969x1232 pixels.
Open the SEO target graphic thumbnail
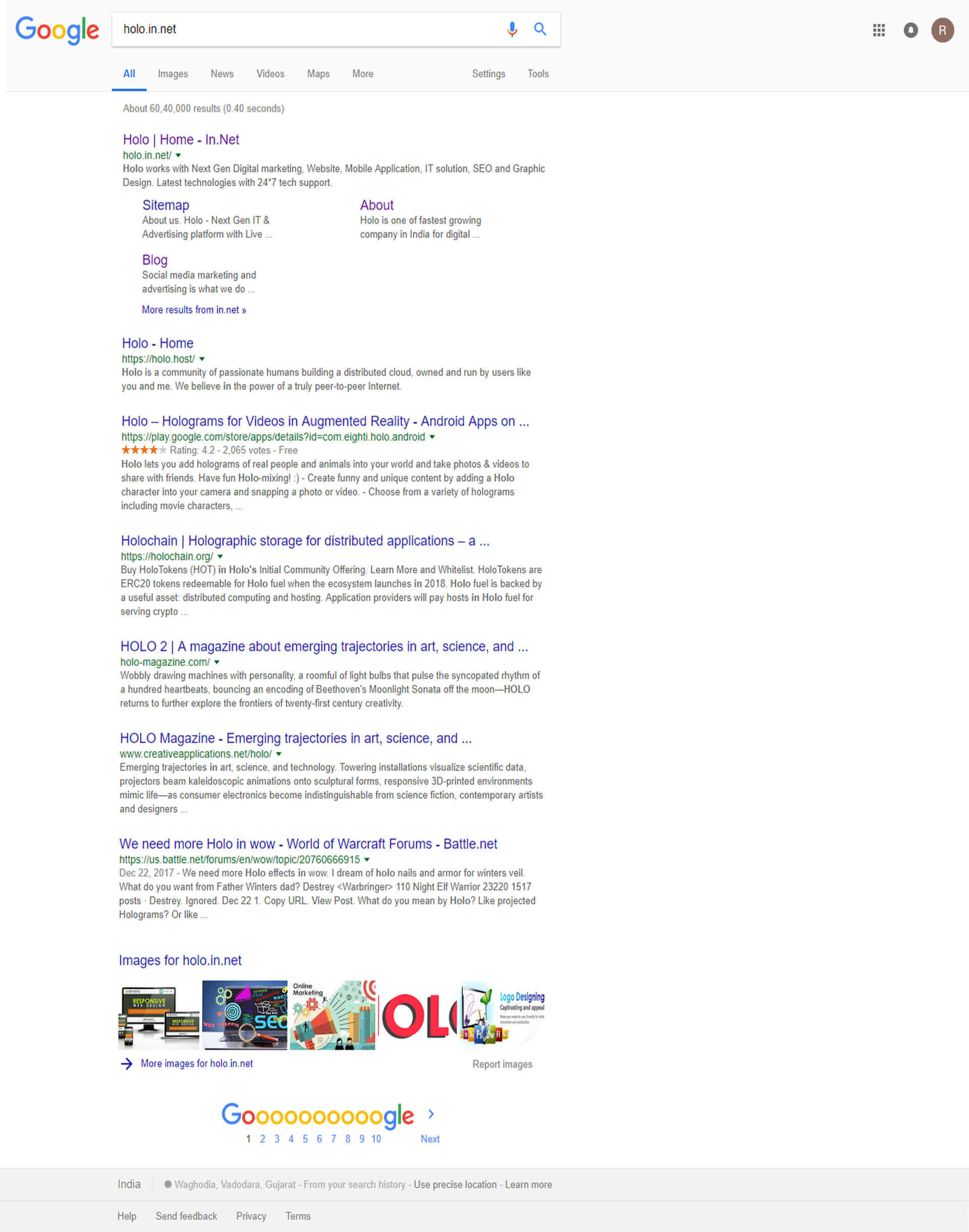pos(244,1016)
